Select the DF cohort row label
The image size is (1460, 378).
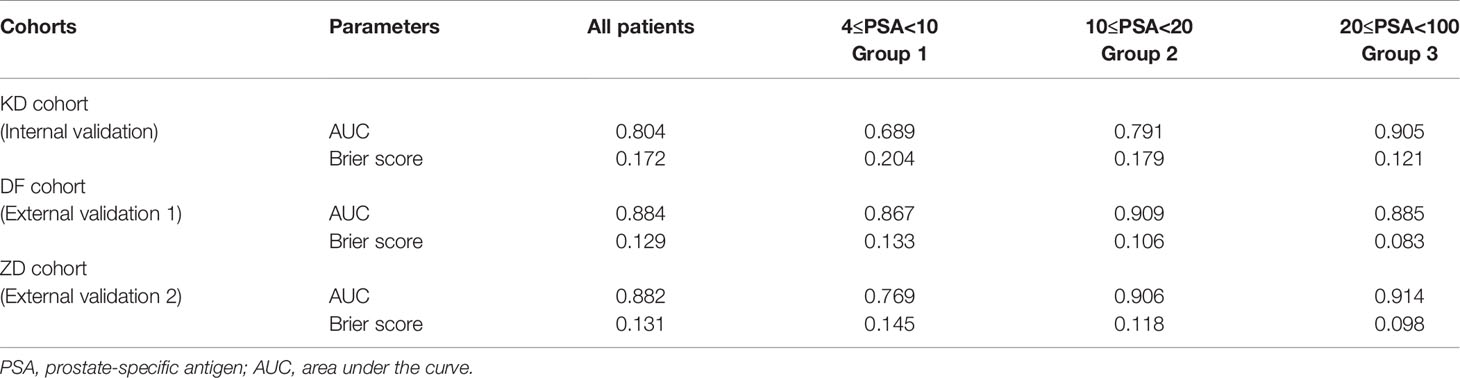[x=39, y=186]
